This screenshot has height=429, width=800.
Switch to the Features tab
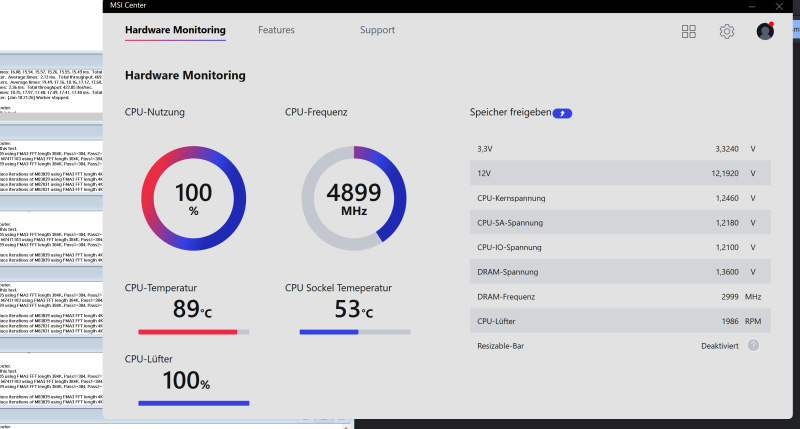(276, 30)
